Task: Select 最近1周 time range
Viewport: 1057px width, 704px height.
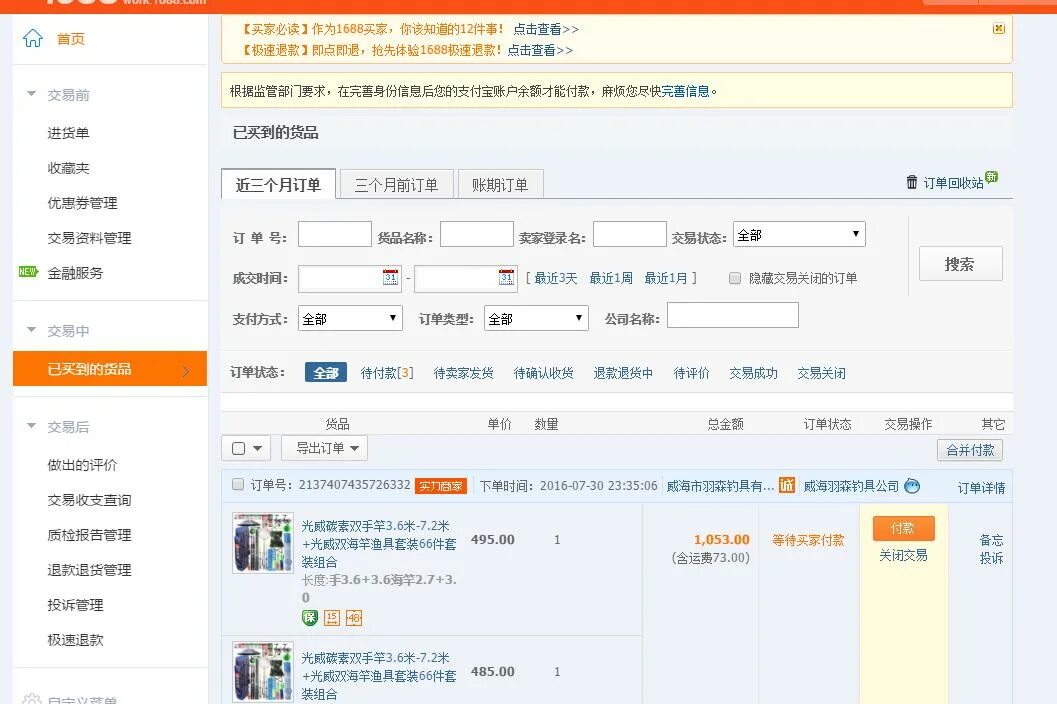Action: tap(611, 278)
